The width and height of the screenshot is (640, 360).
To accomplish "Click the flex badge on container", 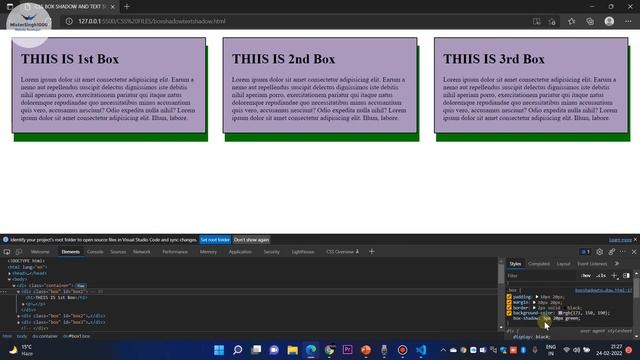I will pos(81,286).
